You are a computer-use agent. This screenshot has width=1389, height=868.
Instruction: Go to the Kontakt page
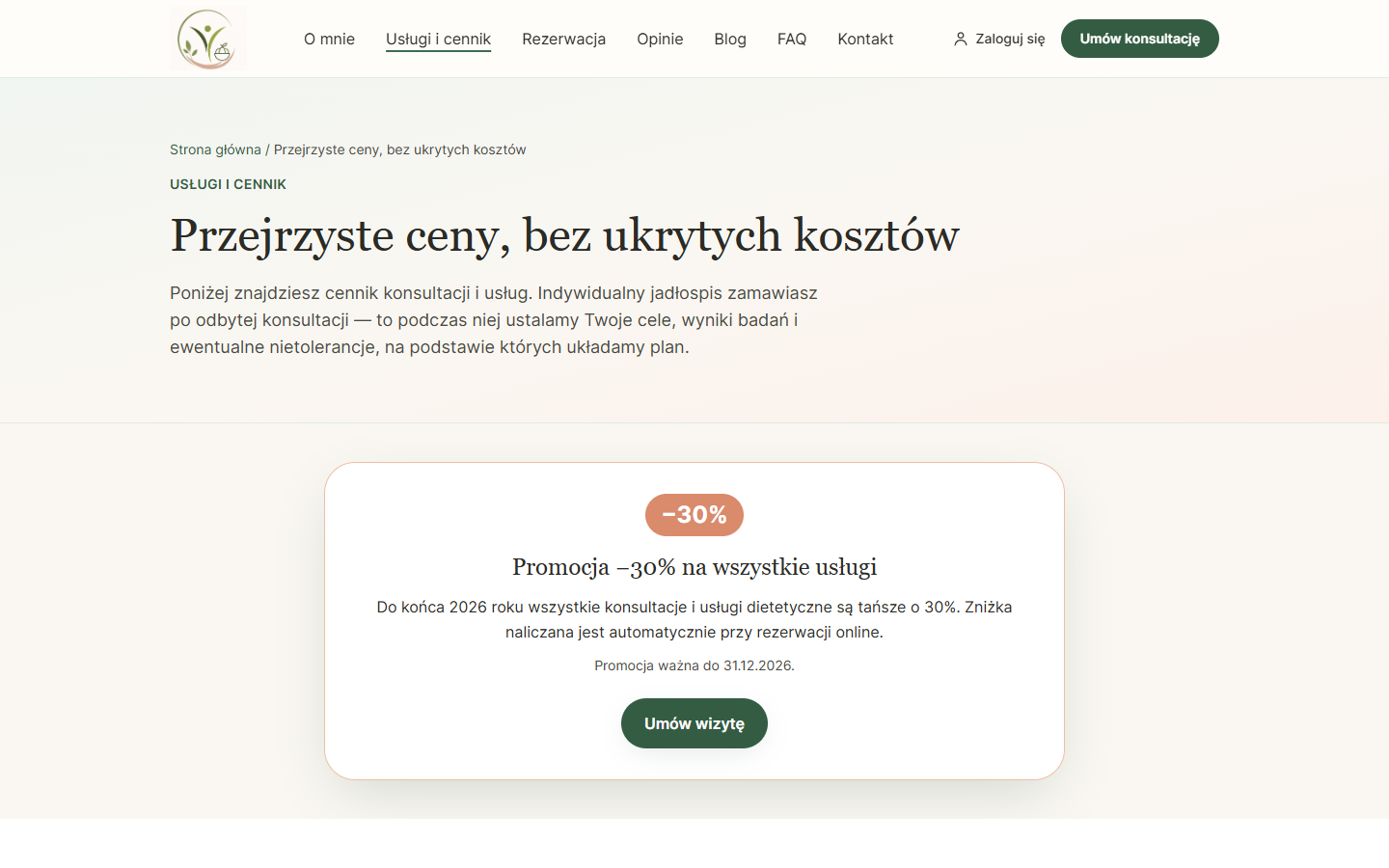[865, 39]
